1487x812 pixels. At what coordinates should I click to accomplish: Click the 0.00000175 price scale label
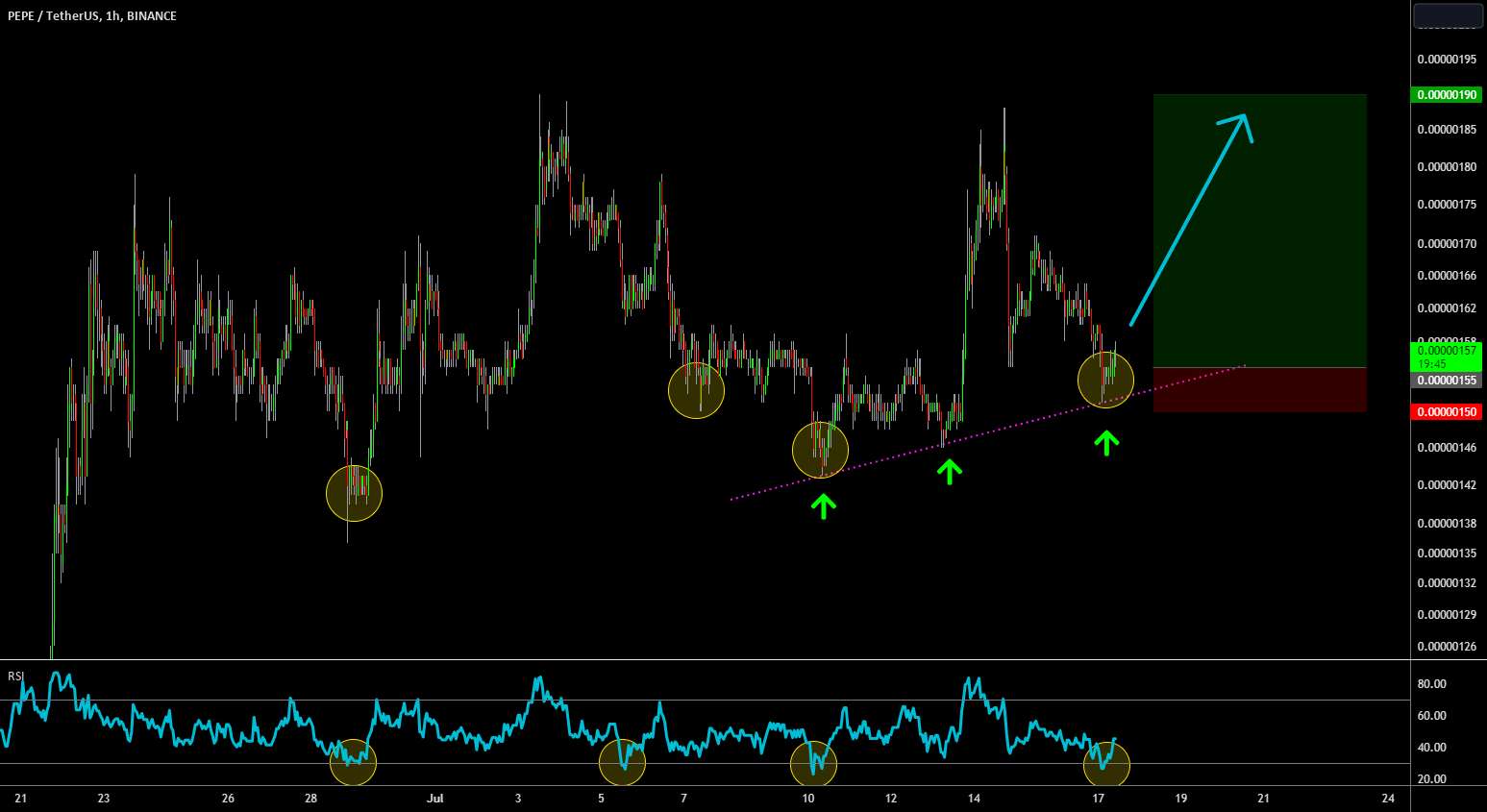(x=1447, y=205)
